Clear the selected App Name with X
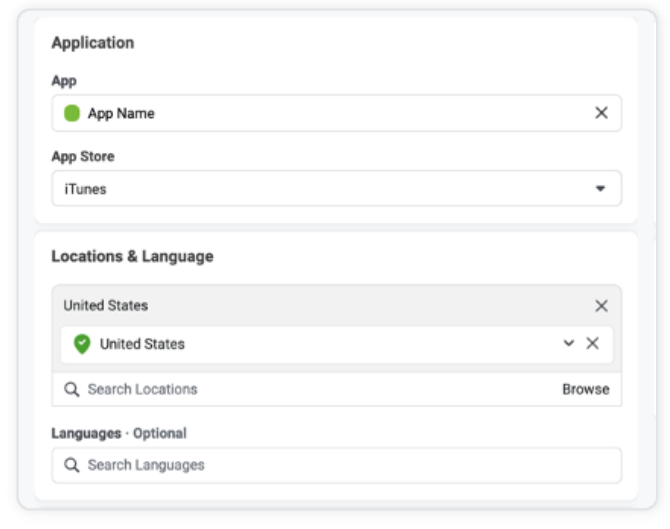Viewport: 670px width, 529px height. tap(601, 113)
